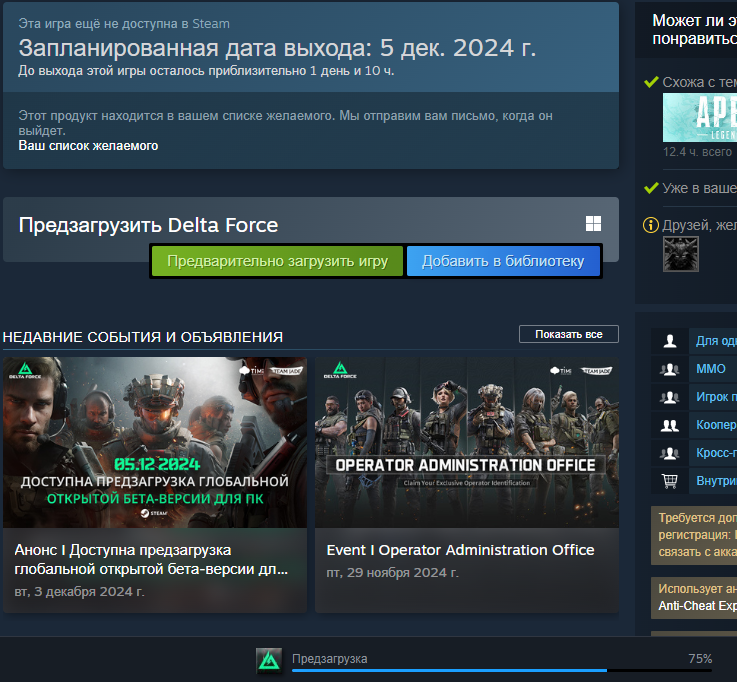Screen dimensions: 737x682
Task: Open the 'Для од' single-player link
Action: coord(716,341)
